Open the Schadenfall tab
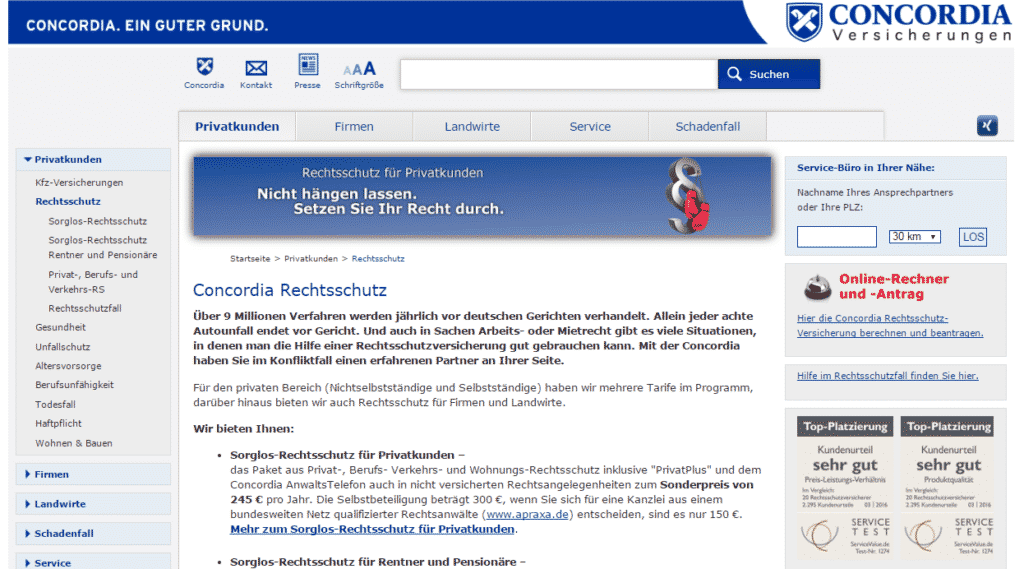The height and width of the screenshot is (569, 1024). 707,127
